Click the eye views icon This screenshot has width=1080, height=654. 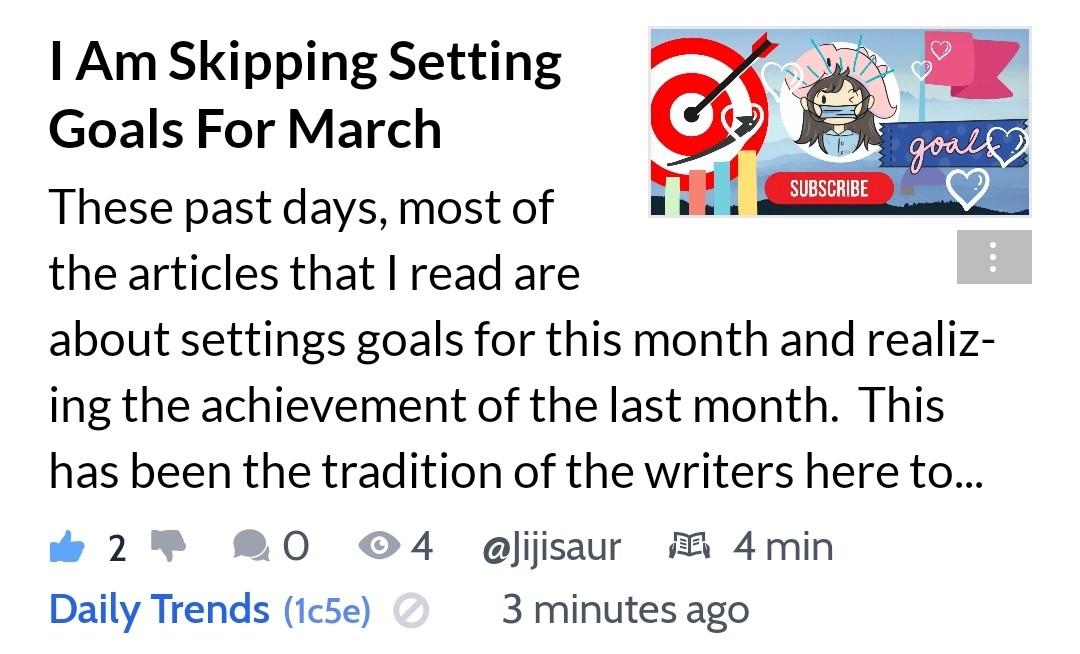379,546
